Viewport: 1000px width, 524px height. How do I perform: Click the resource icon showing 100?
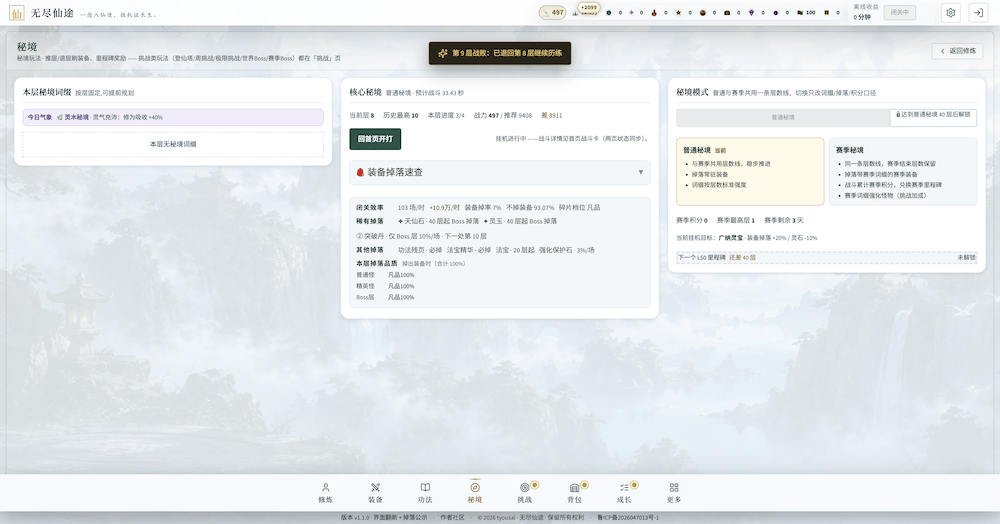pos(800,13)
